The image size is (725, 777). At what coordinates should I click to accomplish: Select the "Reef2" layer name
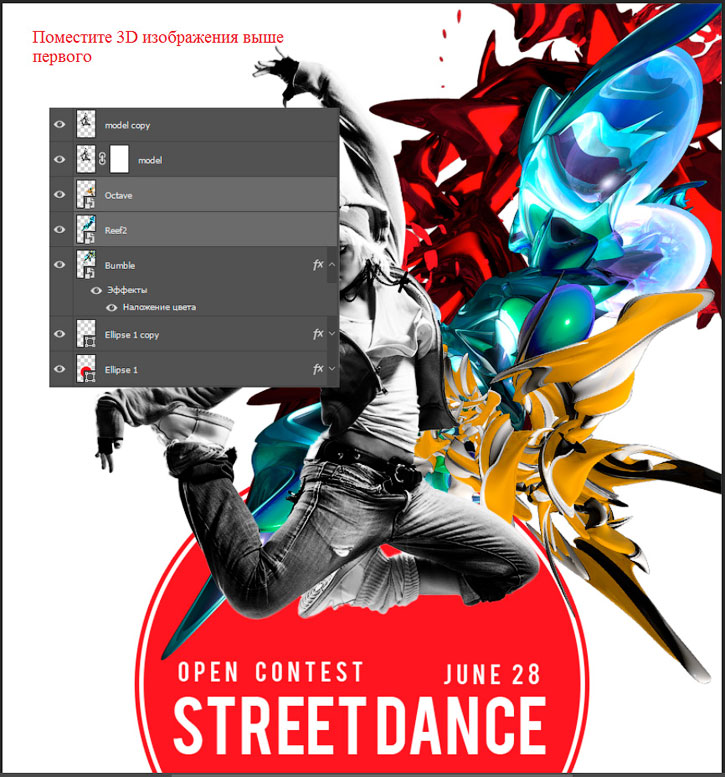point(116,230)
